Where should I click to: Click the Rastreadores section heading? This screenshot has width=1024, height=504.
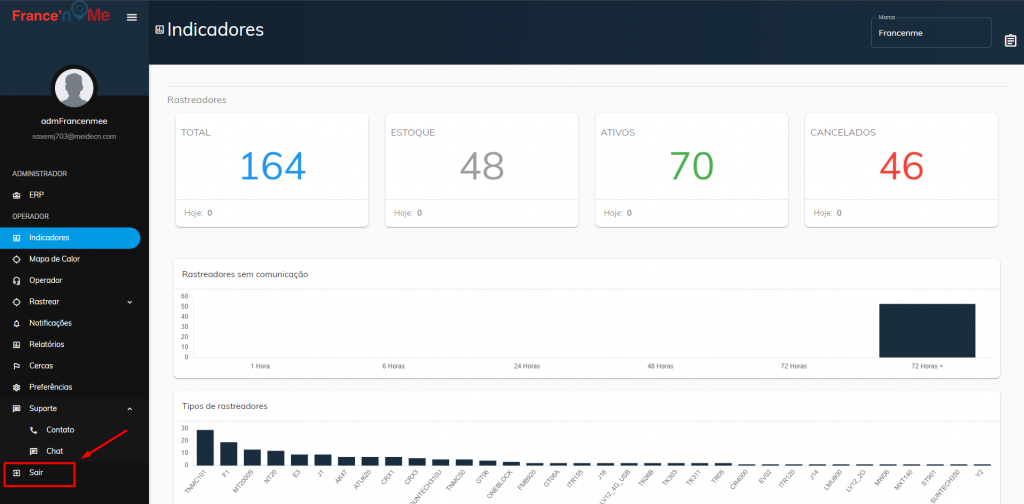(x=197, y=100)
